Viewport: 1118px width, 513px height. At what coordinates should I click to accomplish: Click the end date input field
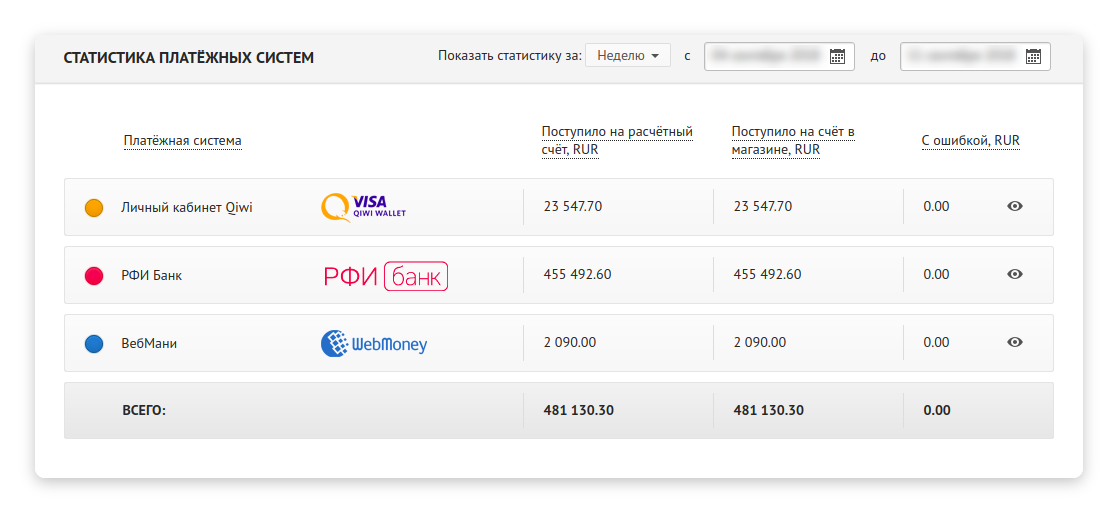point(961,56)
